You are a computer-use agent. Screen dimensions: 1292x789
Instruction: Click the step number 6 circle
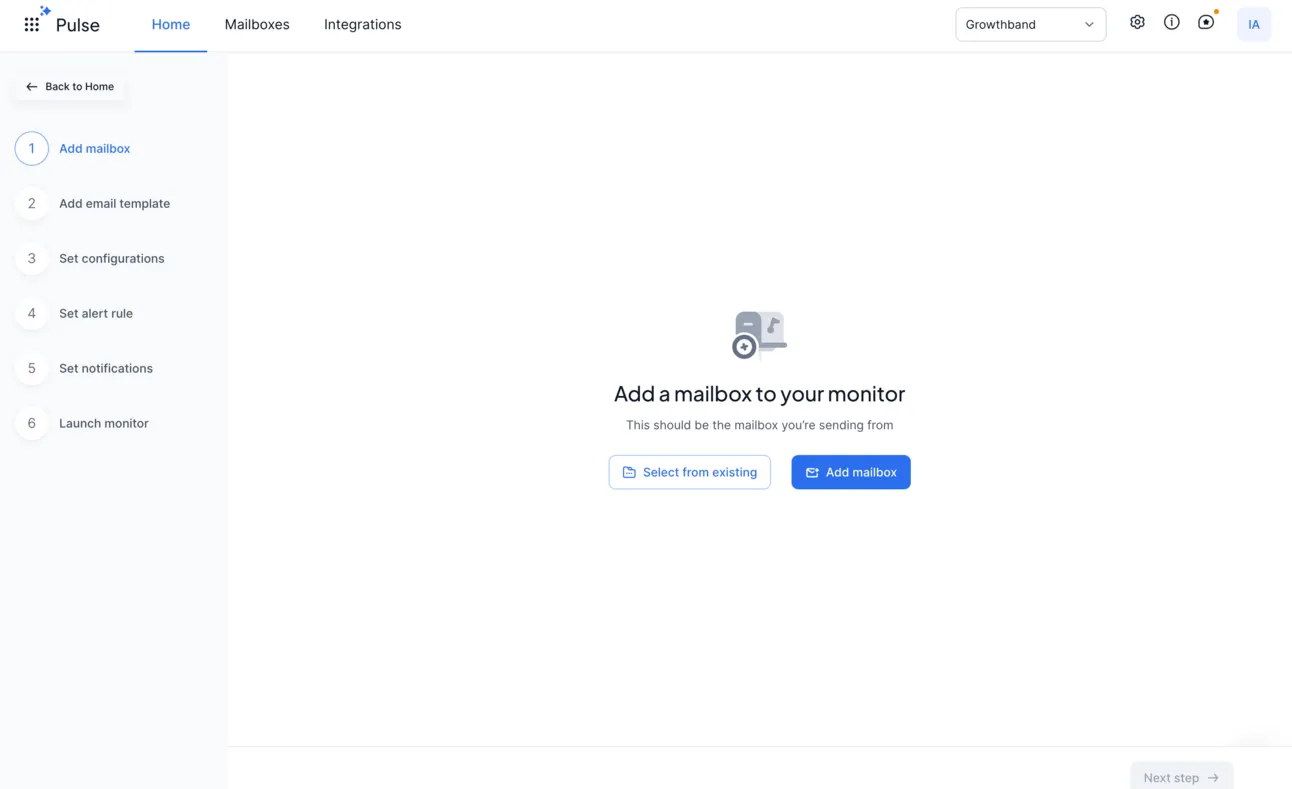32,424
